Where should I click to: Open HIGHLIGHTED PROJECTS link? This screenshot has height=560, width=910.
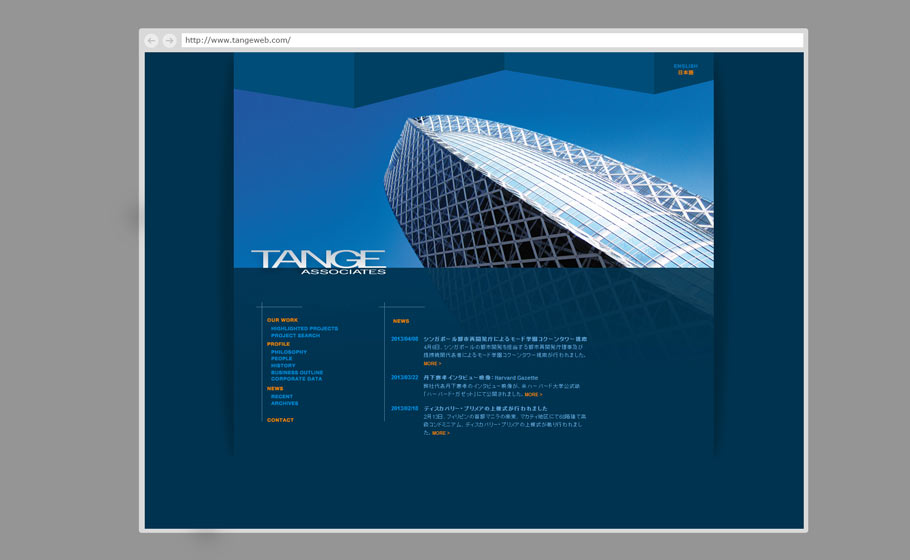tap(304, 328)
